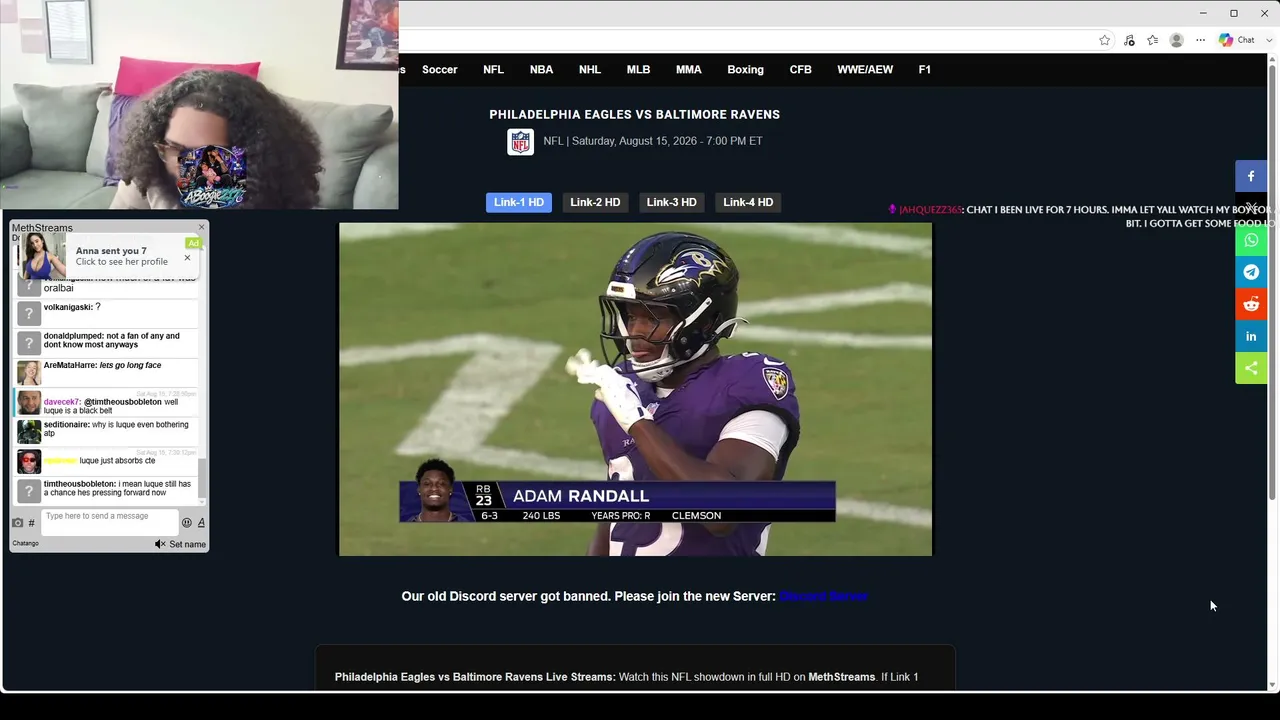Image resolution: width=1280 pixels, height=720 pixels.
Task: Click timtheousbobleton's chat message
Action: [x=117, y=489]
